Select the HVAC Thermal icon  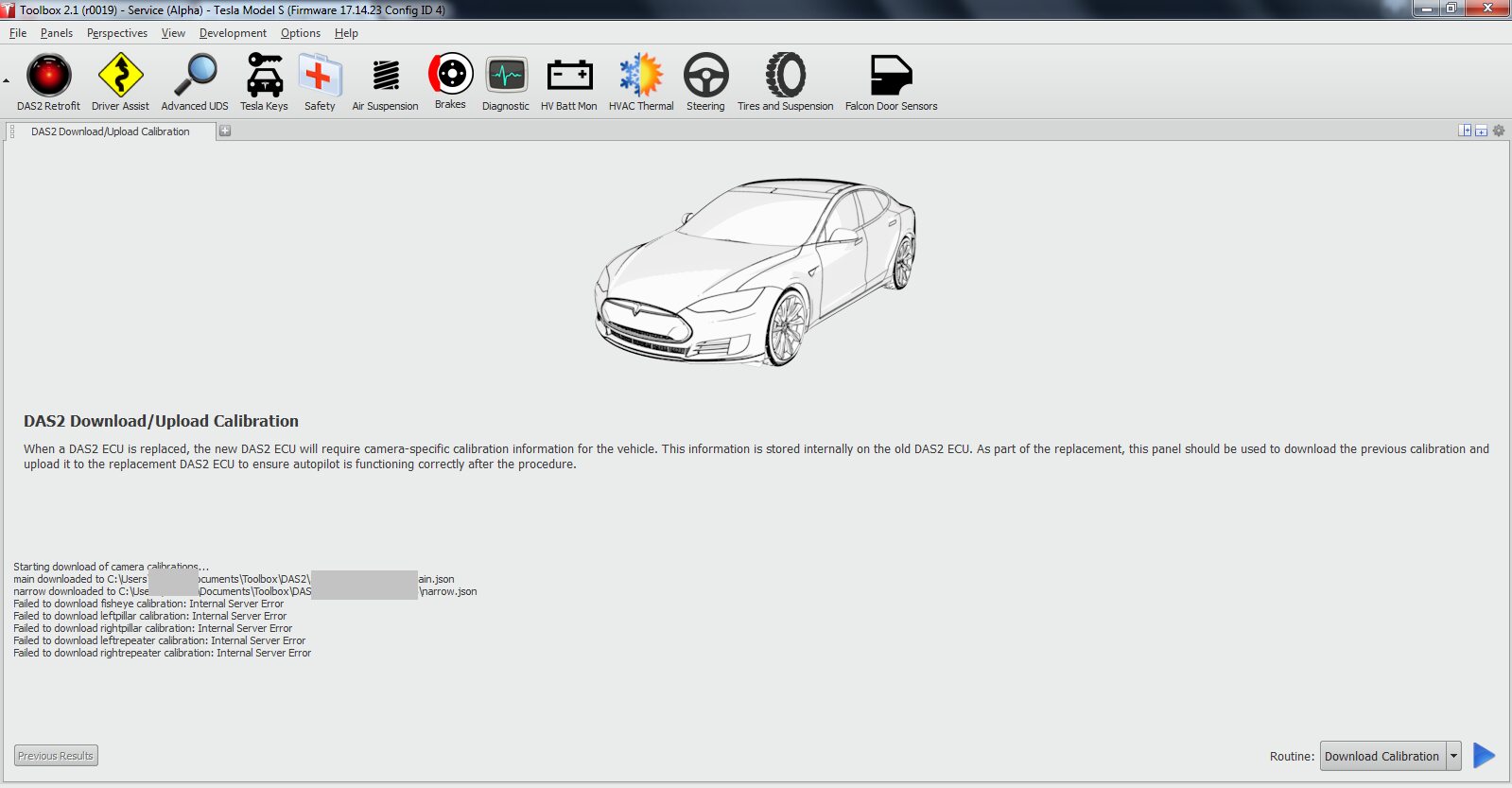tap(641, 77)
